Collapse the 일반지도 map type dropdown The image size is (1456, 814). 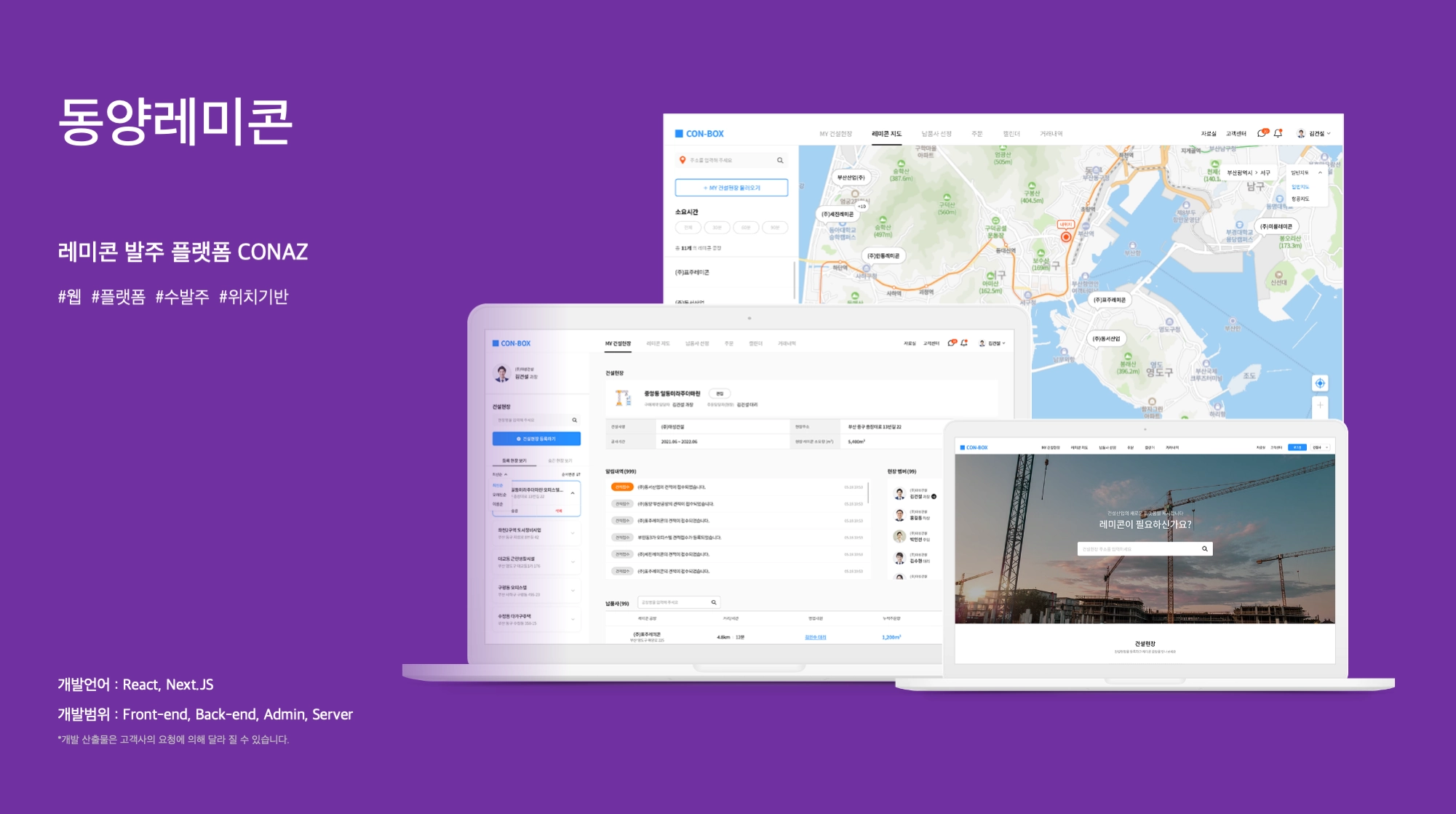pos(1320,172)
